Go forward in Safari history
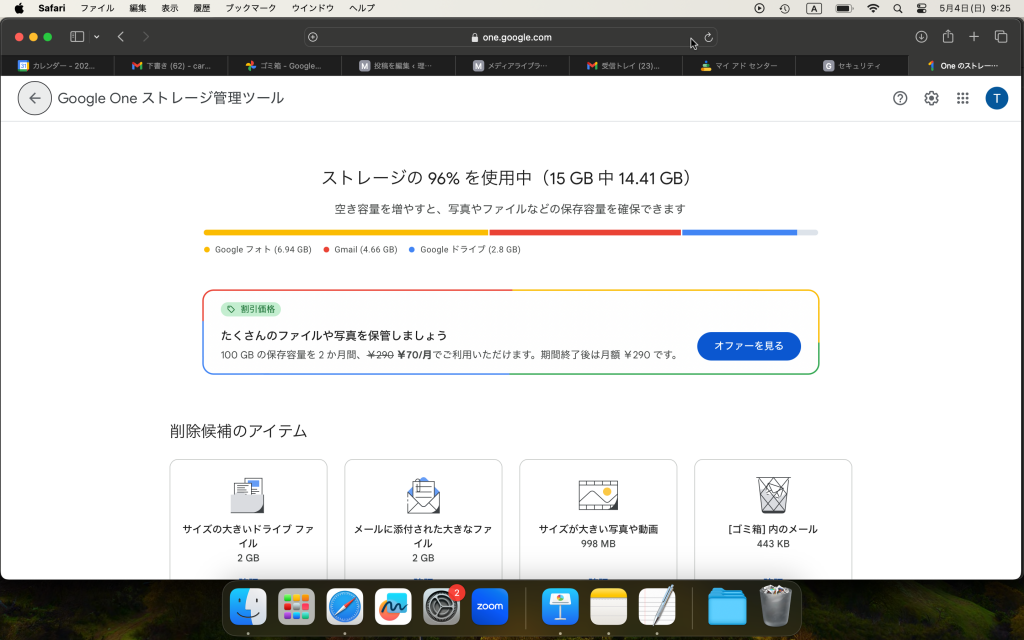This screenshot has height=640, width=1024. click(146, 37)
